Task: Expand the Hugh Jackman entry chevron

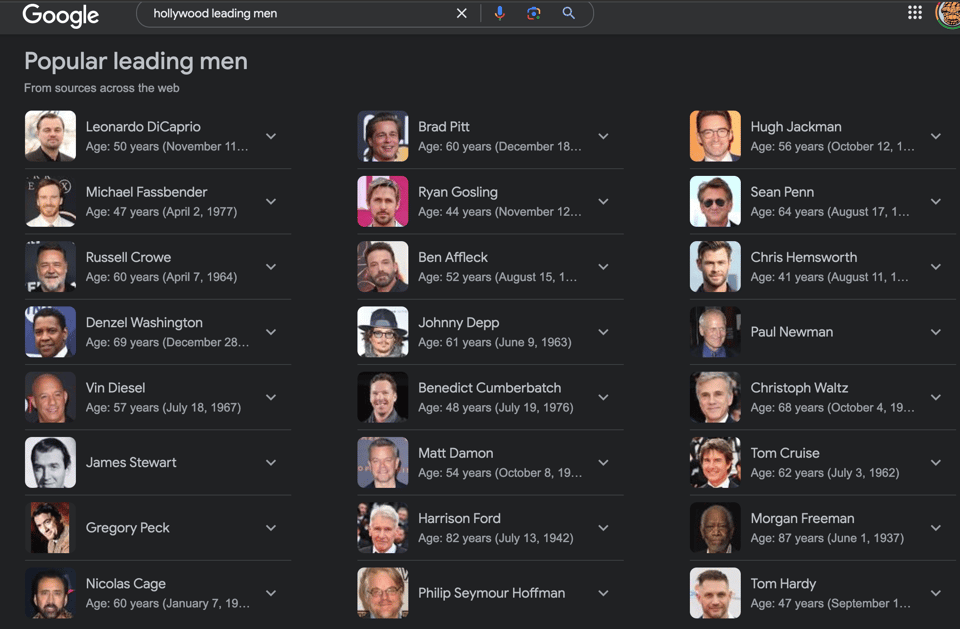Action: 936,136
